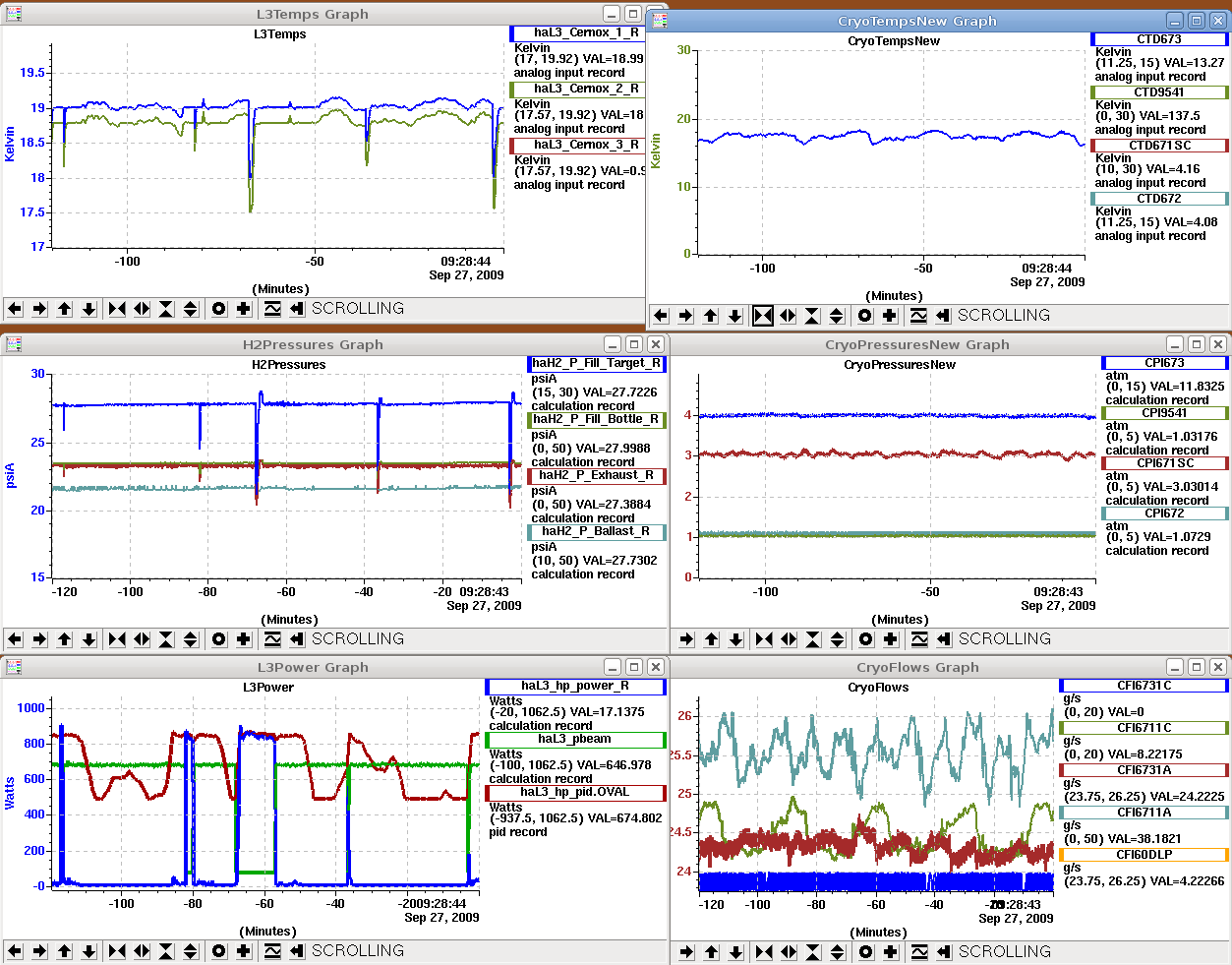This screenshot has width=1232, height=965.
Task: Pan left in the CryoTempsNew graph
Action: 661,316
